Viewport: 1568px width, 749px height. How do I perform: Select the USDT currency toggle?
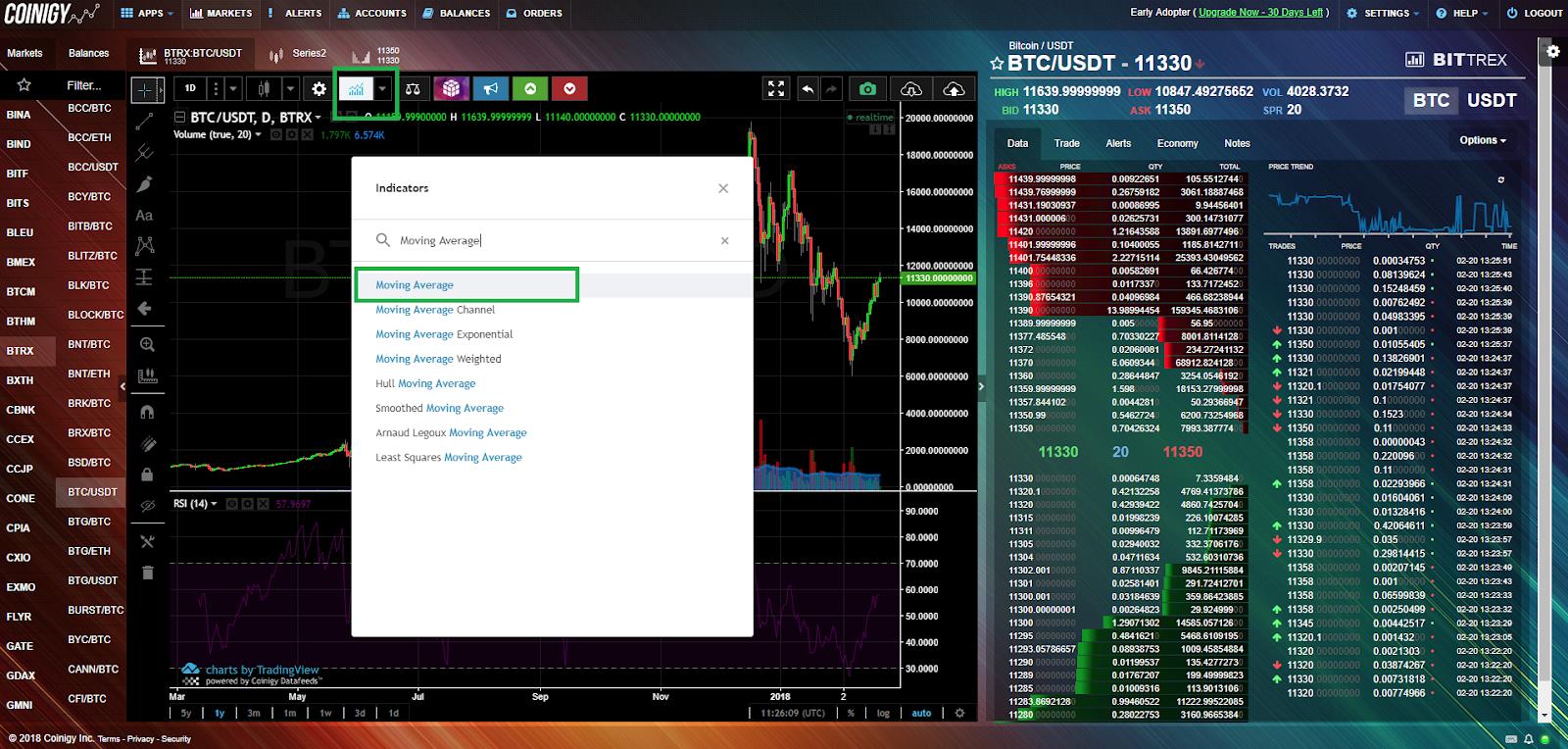(1492, 100)
